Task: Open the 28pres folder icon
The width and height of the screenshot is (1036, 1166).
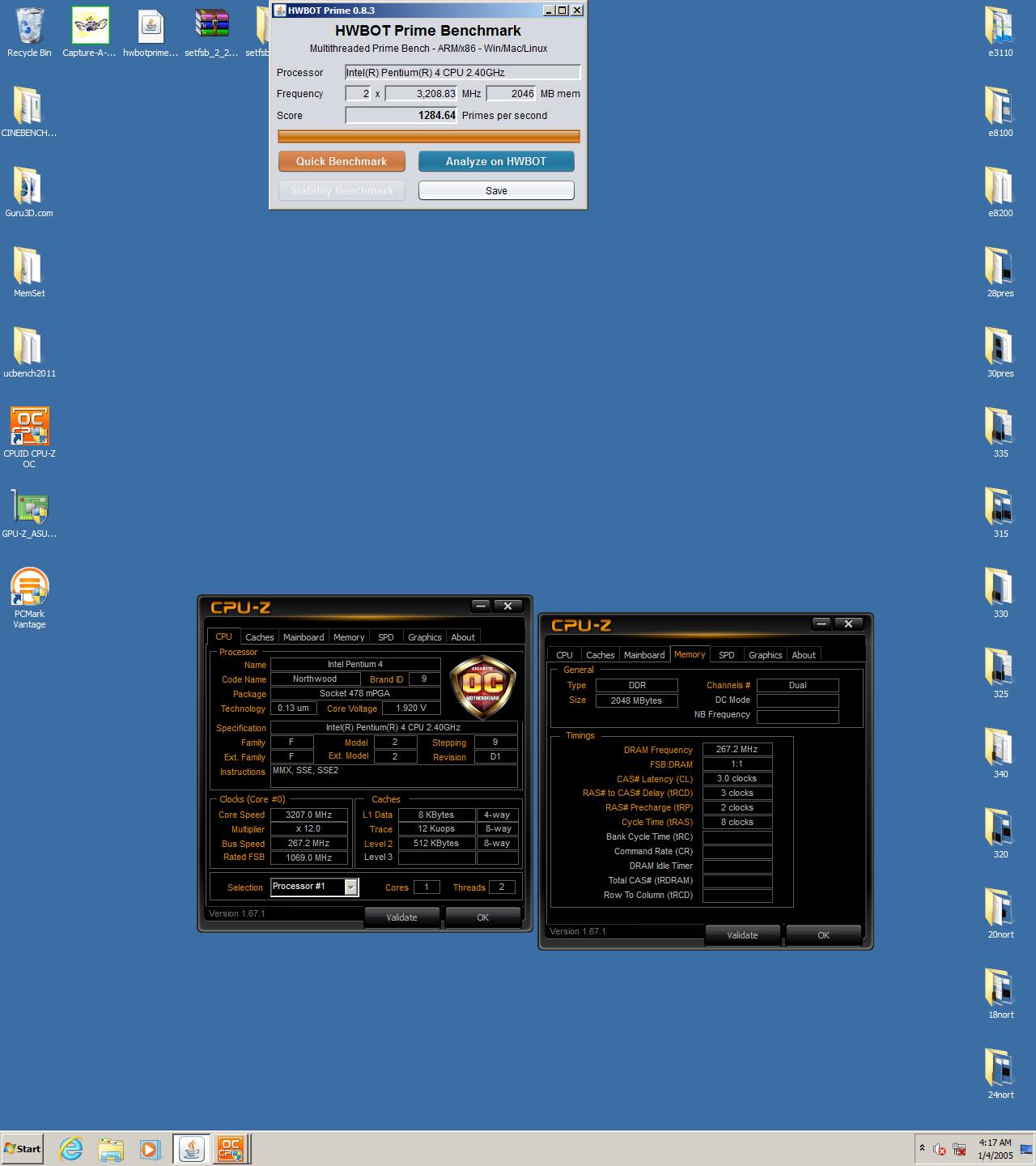Action: point(1000,272)
